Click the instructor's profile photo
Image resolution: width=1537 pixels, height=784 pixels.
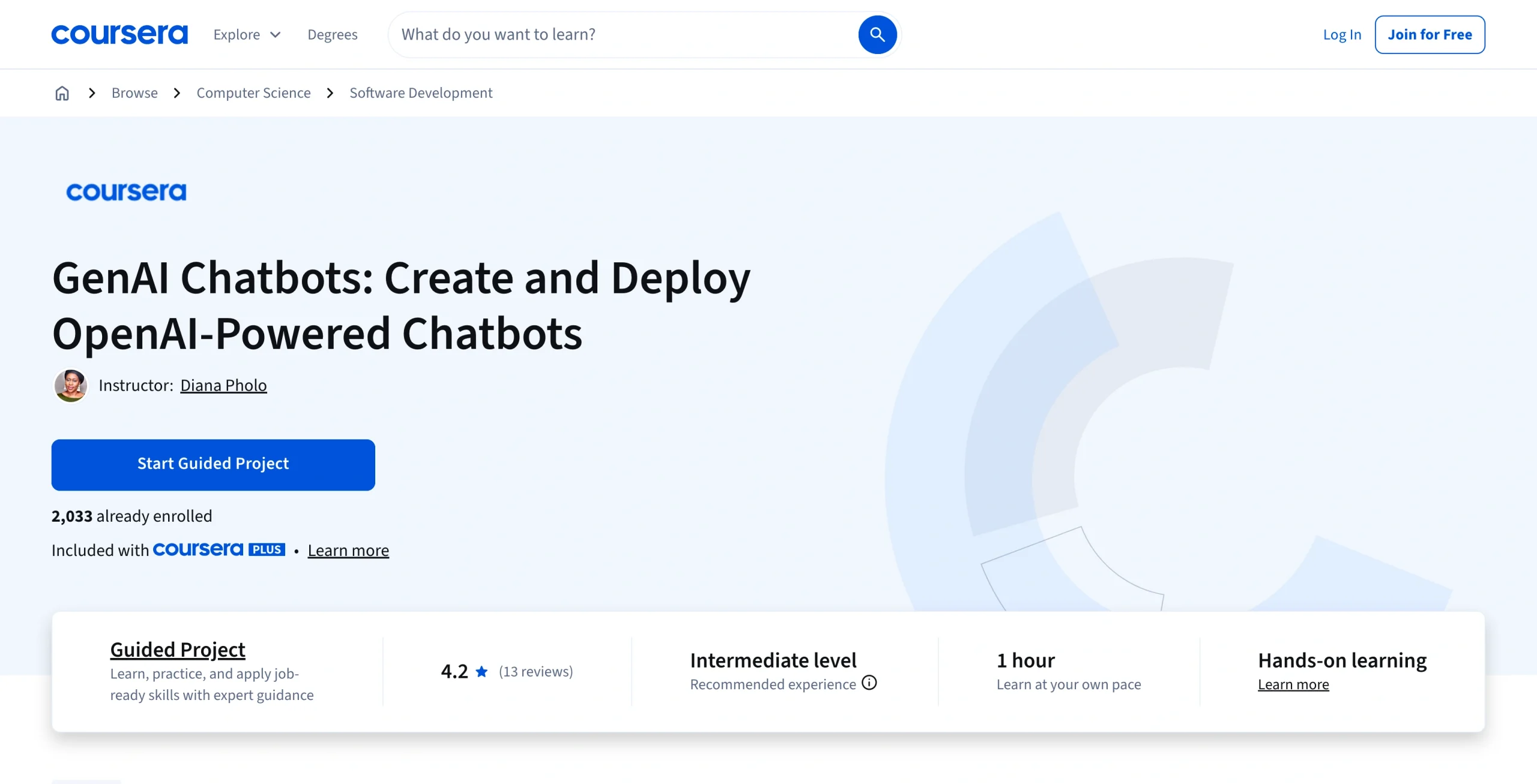tap(70, 385)
